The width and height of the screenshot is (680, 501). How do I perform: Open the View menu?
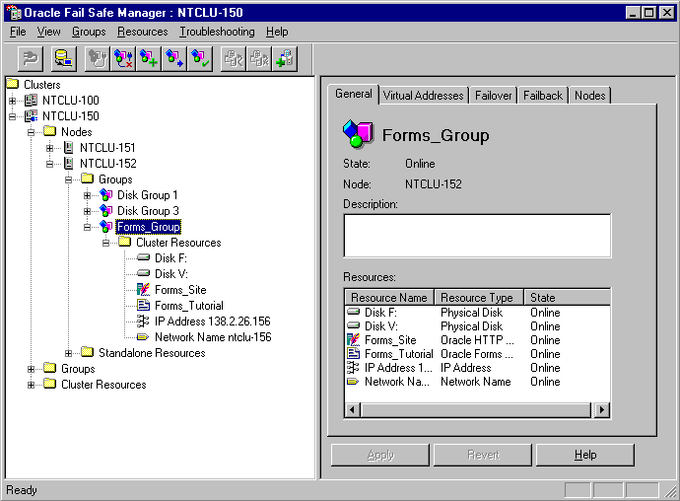48,32
